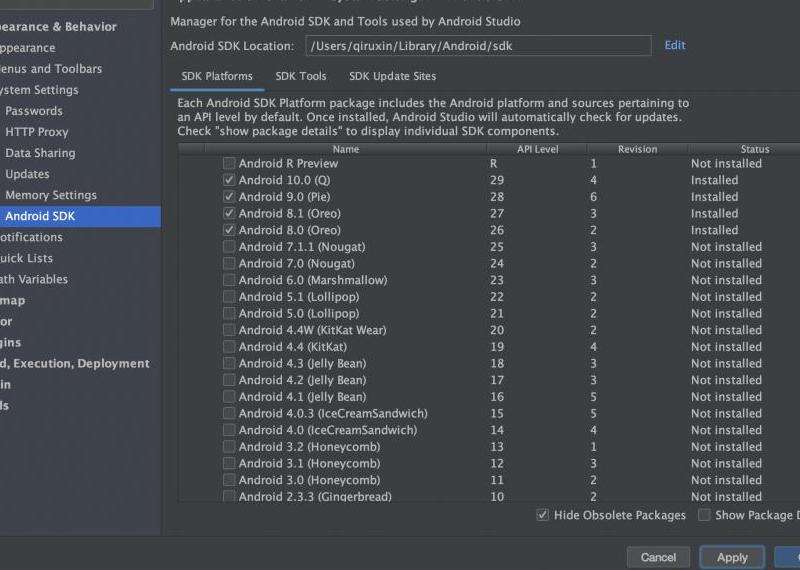Click Edit link for SDK location

(x=674, y=45)
